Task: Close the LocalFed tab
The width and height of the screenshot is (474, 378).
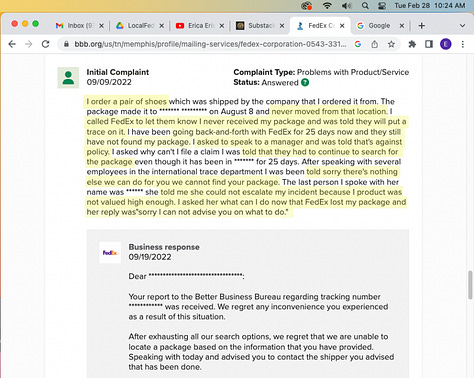Action: pyautogui.click(x=161, y=26)
